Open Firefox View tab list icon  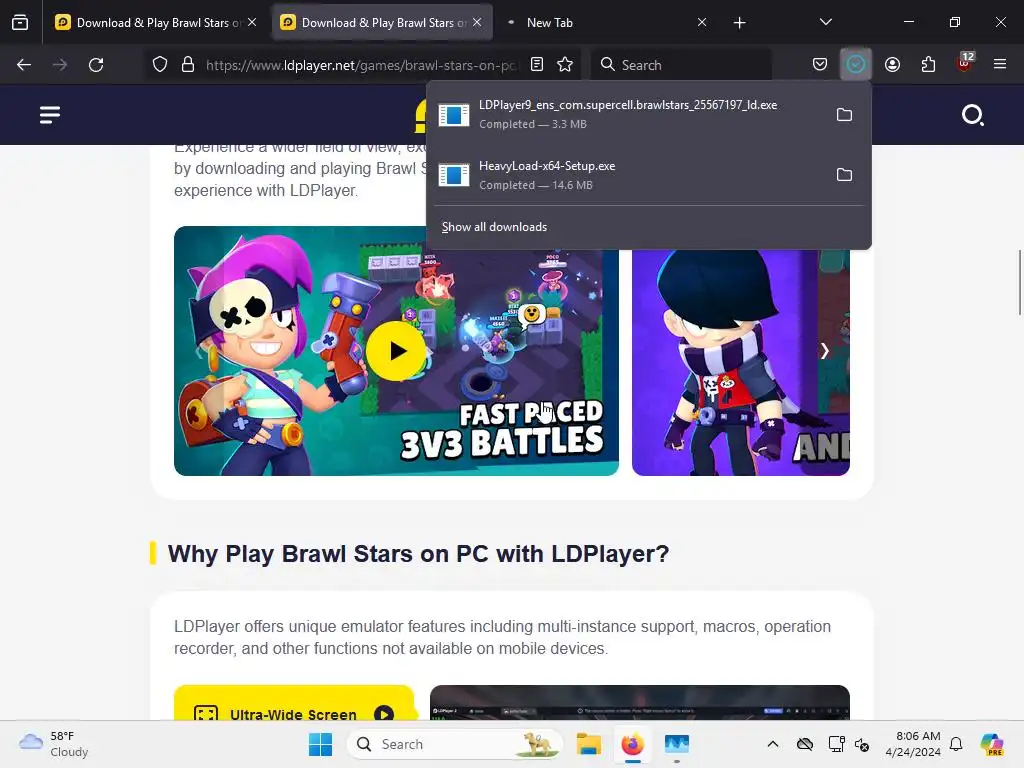pyautogui.click(x=20, y=23)
